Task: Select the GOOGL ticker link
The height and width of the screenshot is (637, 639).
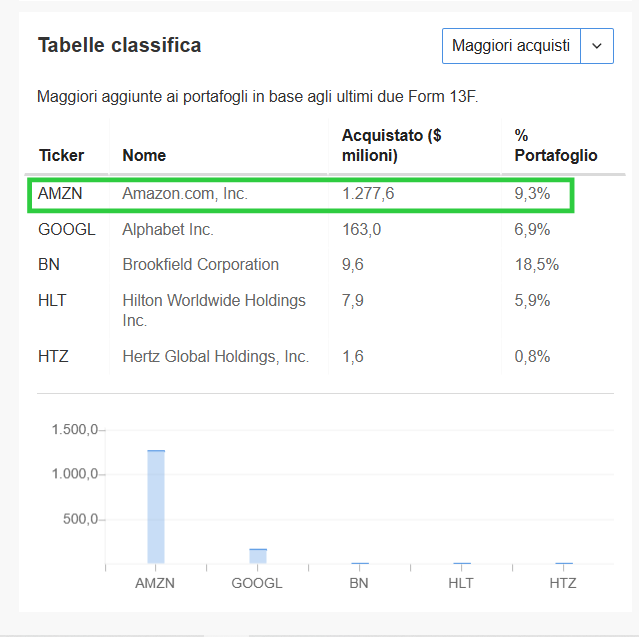Action: (x=67, y=229)
